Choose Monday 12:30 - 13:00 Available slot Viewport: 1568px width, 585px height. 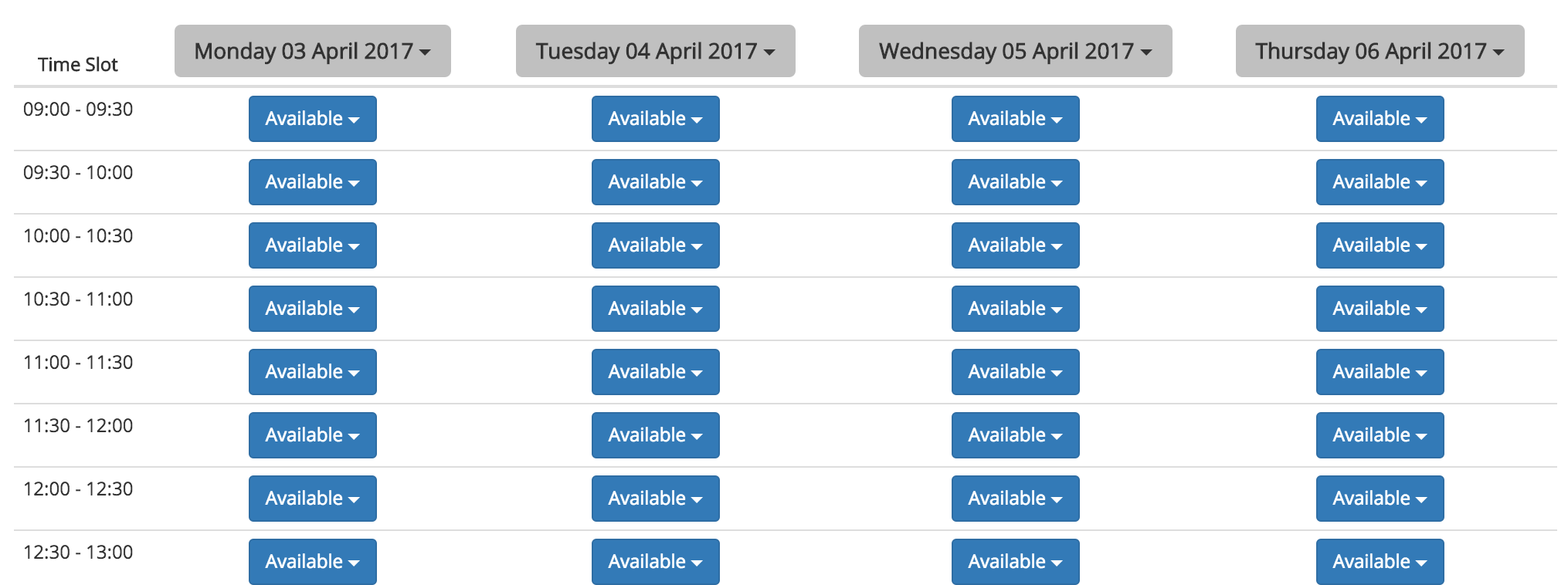(313, 562)
